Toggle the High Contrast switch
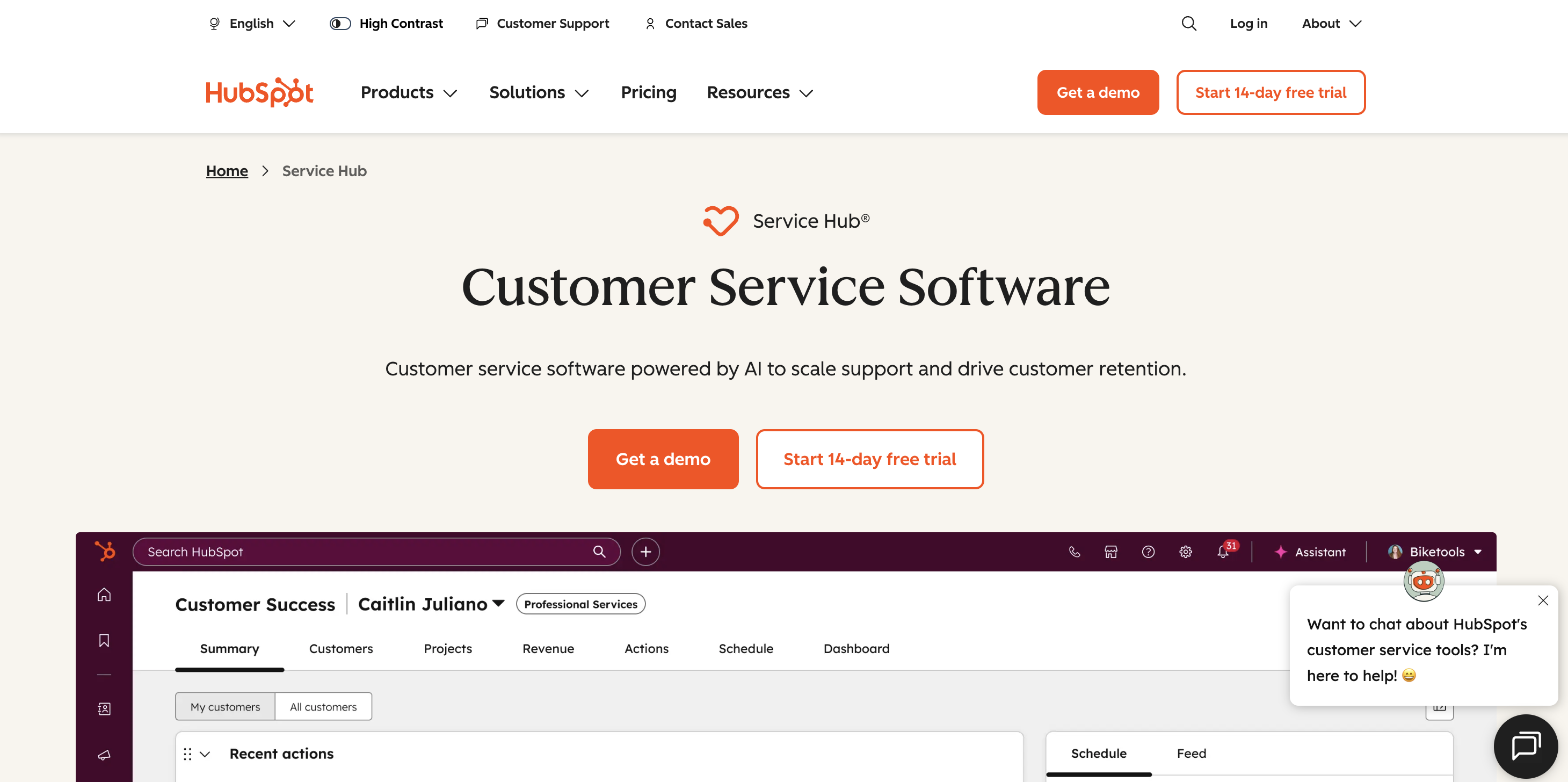The width and height of the screenshot is (1568, 782). point(340,23)
